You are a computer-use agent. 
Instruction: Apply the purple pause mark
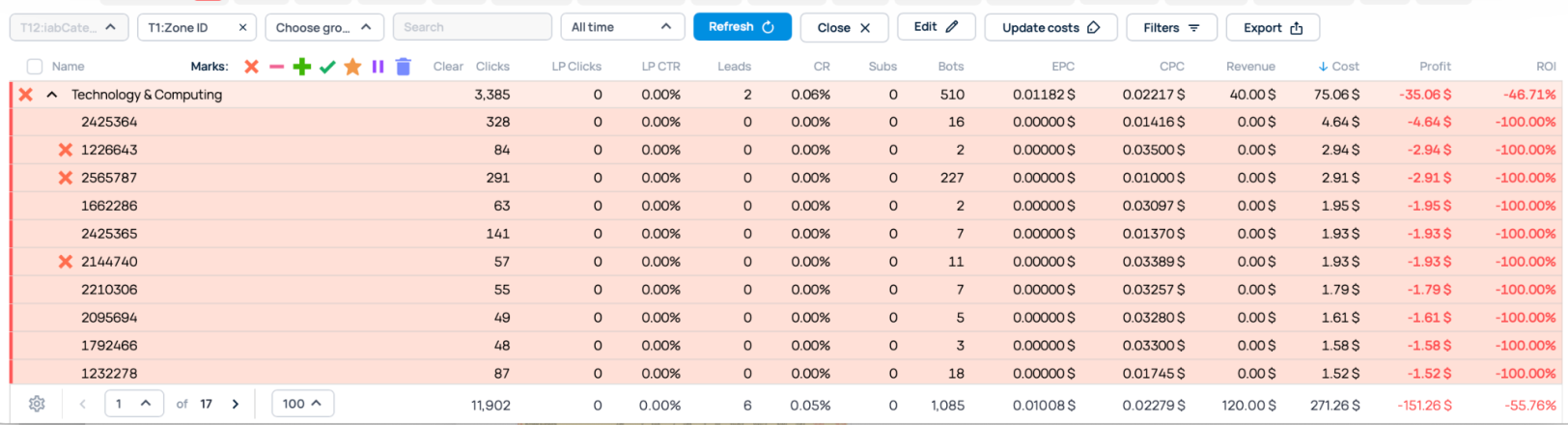378,67
